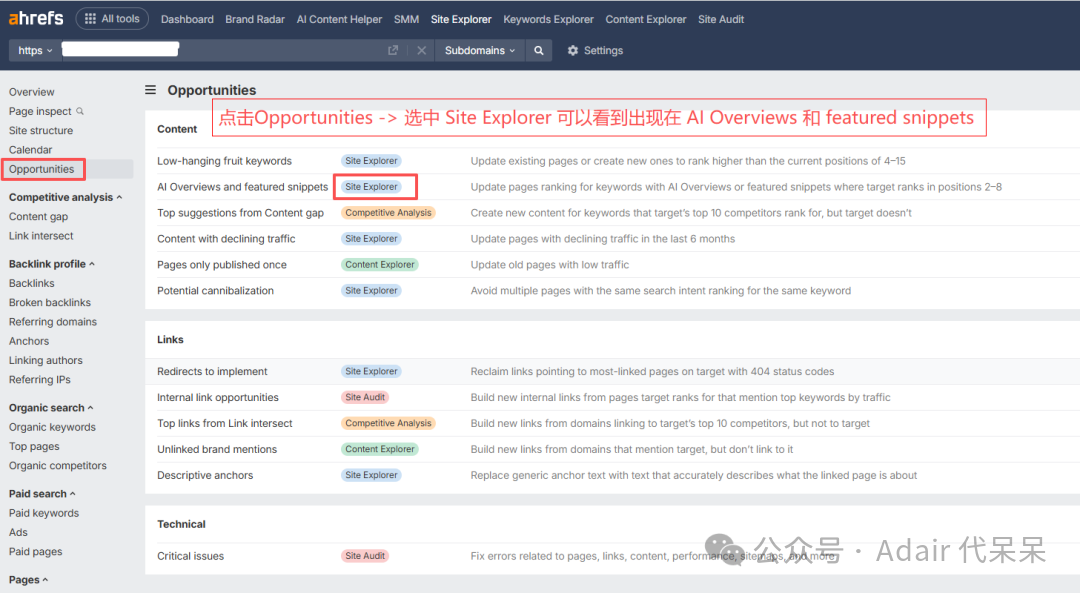Click the Ahrefs logo
1080x593 pixels.
(x=36, y=18)
